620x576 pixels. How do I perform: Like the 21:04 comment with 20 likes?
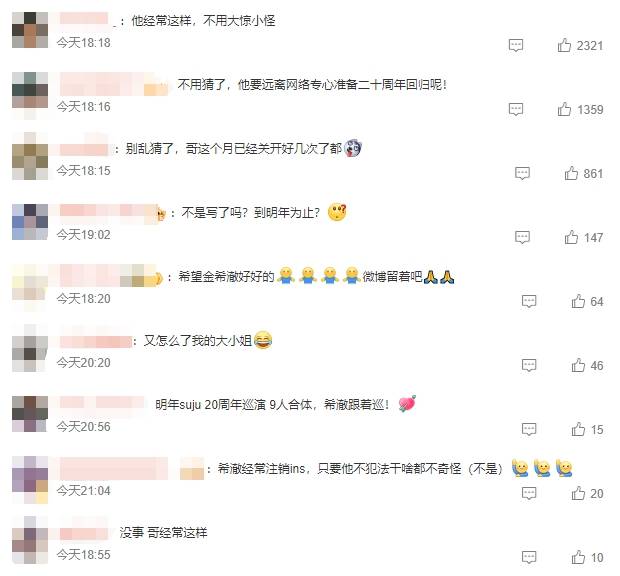coord(578,493)
